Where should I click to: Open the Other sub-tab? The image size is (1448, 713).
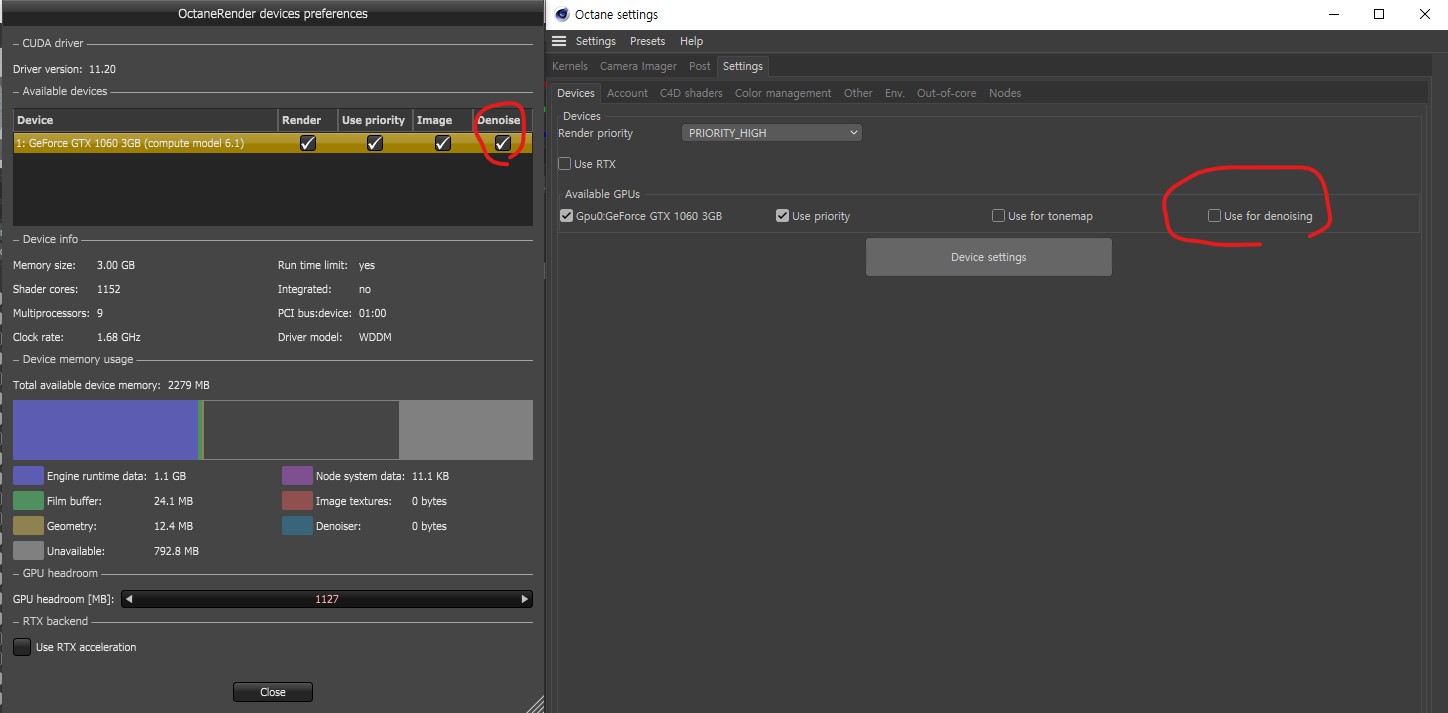click(x=858, y=93)
